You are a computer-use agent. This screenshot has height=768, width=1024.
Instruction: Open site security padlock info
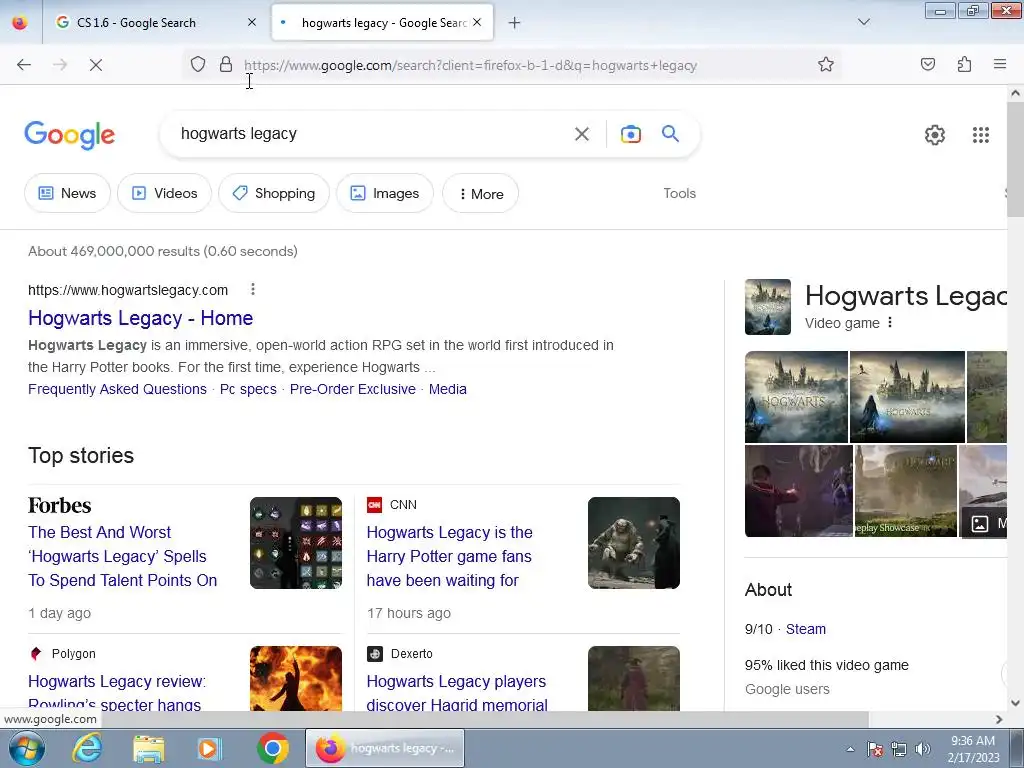[226, 65]
